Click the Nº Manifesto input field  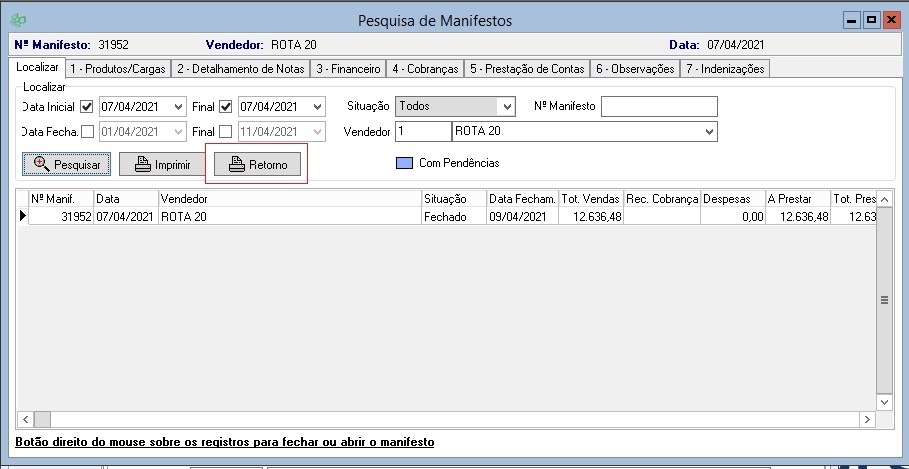(659, 107)
